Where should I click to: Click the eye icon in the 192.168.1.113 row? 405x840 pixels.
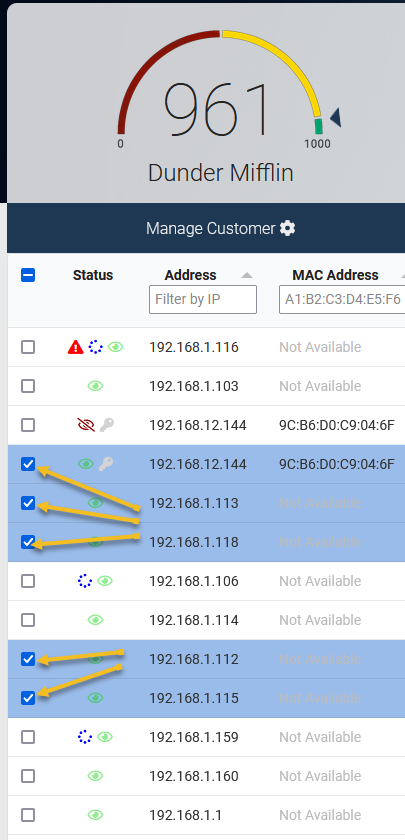click(95, 503)
